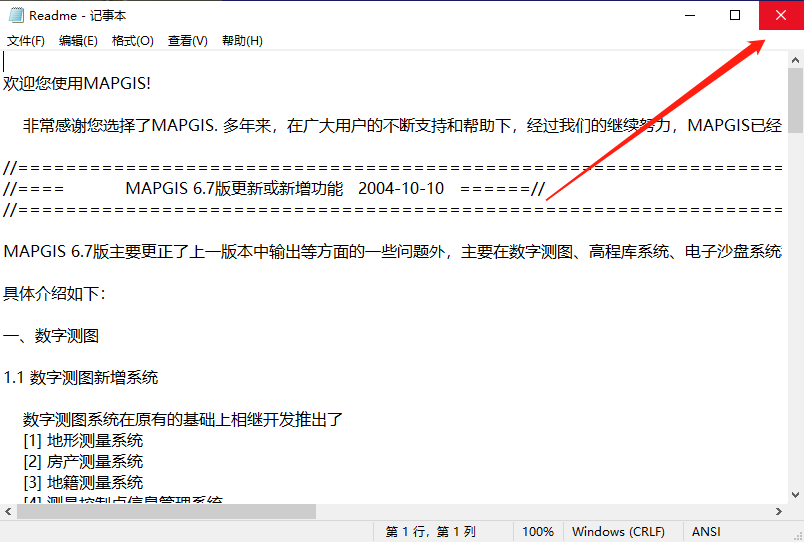The width and height of the screenshot is (804, 542).
Task: Click the Notepad icon in title bar
Action: (x=16, y=15)
